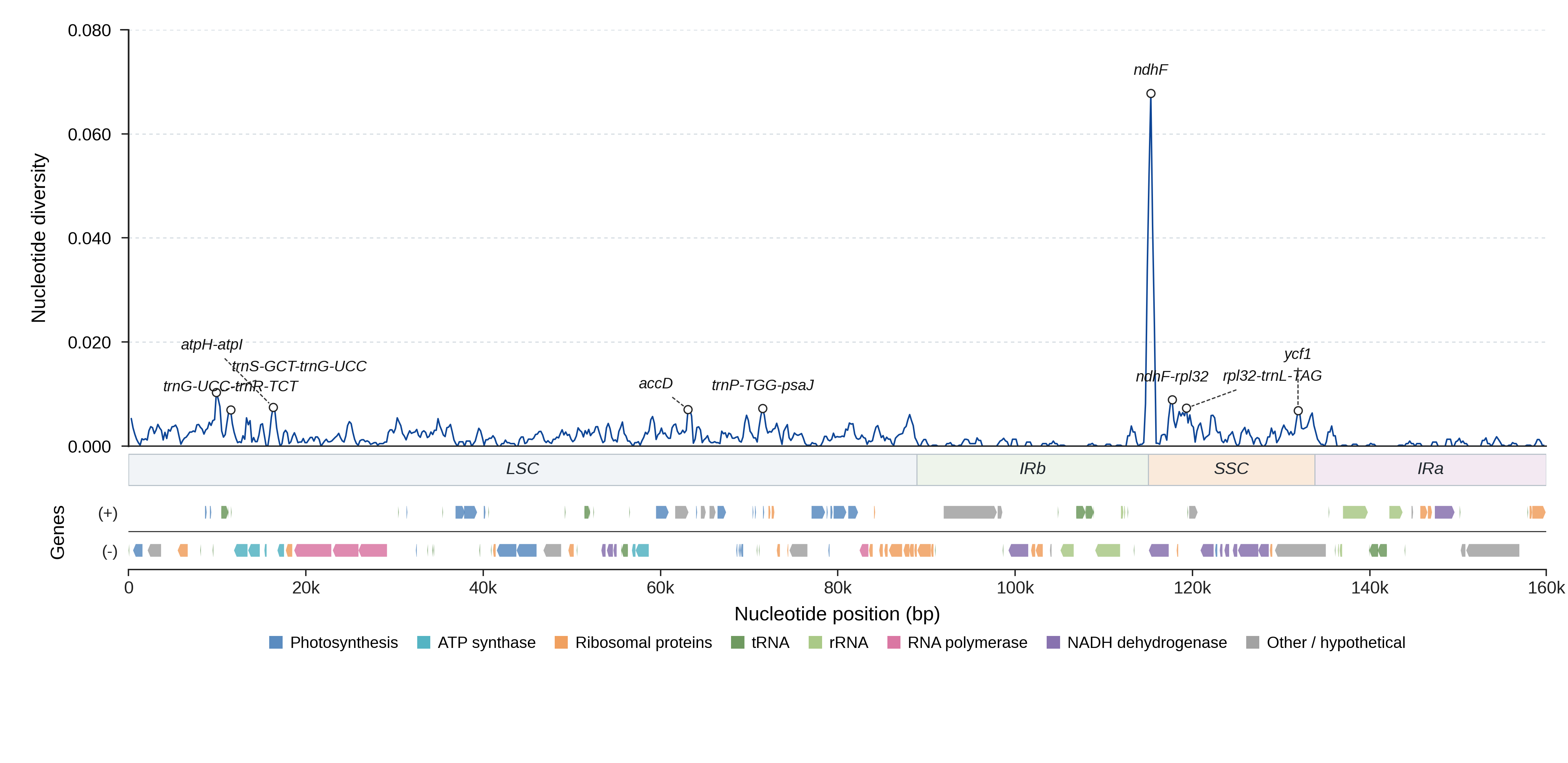The image size is (1568, 763).
Task: Select the Photosynthesis legend swatch
Action: pos(276,642)
